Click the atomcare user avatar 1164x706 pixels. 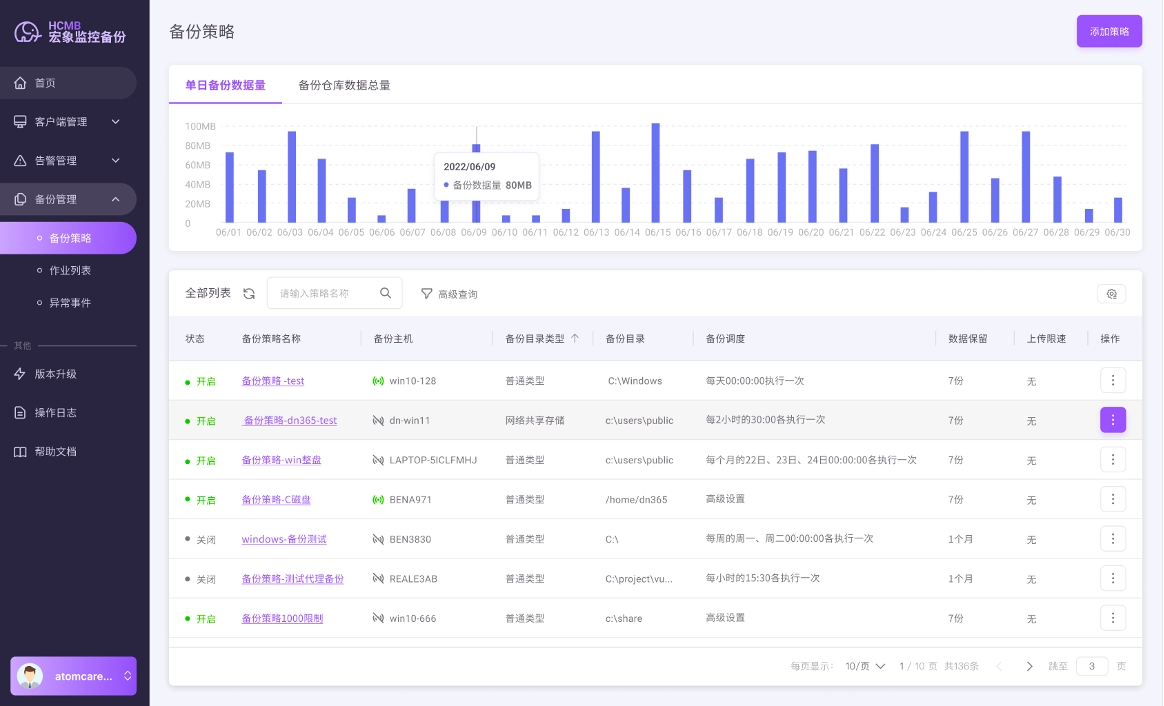(30, 676)
